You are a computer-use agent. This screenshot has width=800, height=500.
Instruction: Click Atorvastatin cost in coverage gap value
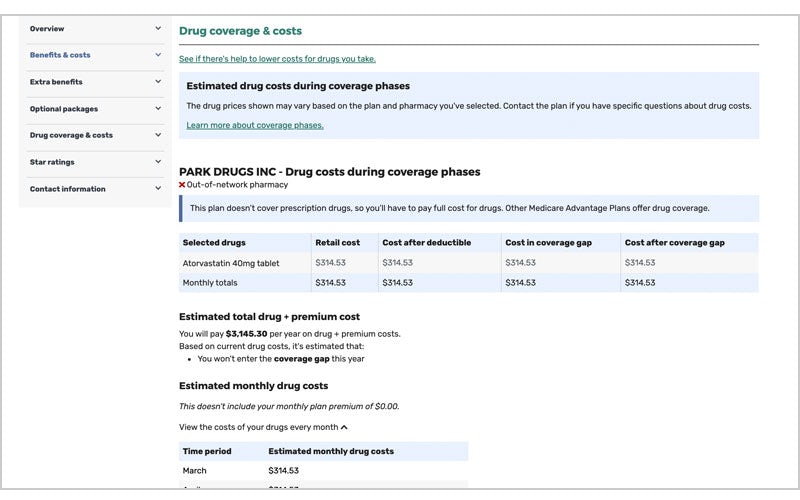coord(520,263)
